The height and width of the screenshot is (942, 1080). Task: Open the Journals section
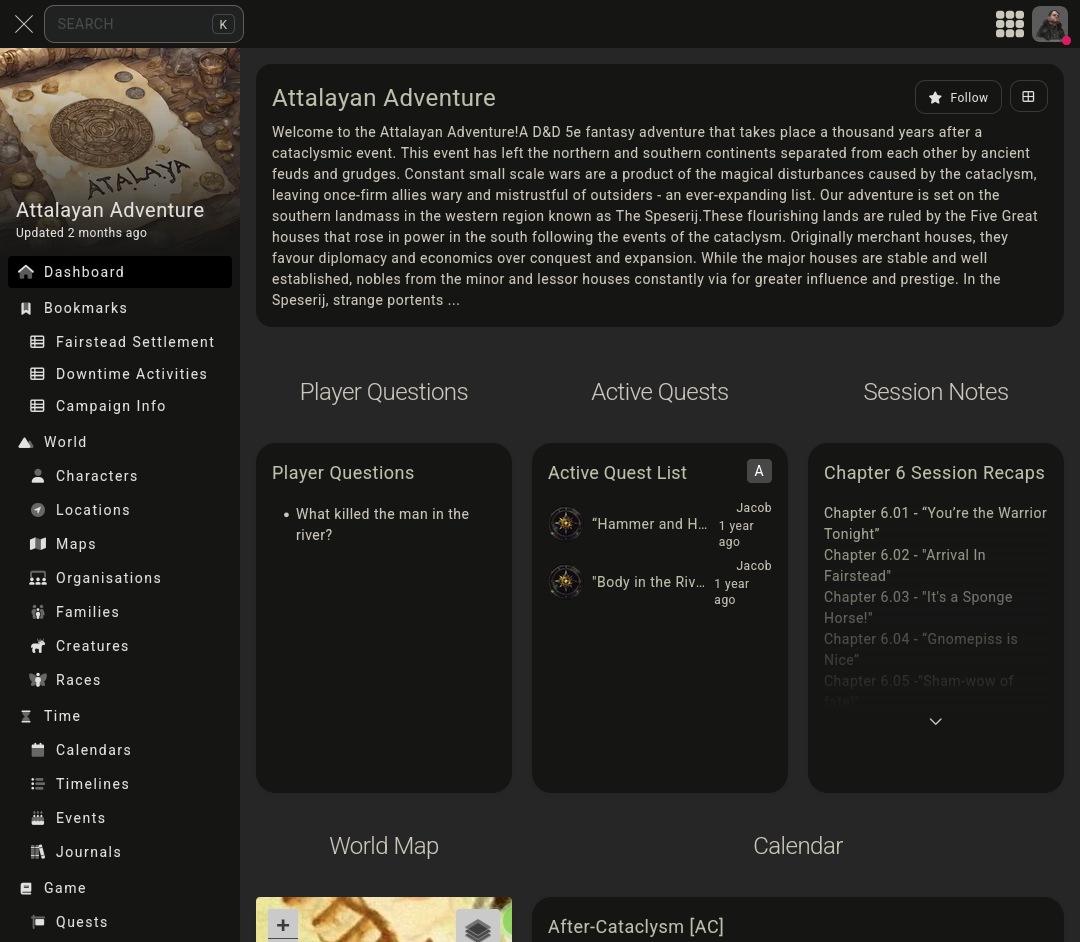88,852
